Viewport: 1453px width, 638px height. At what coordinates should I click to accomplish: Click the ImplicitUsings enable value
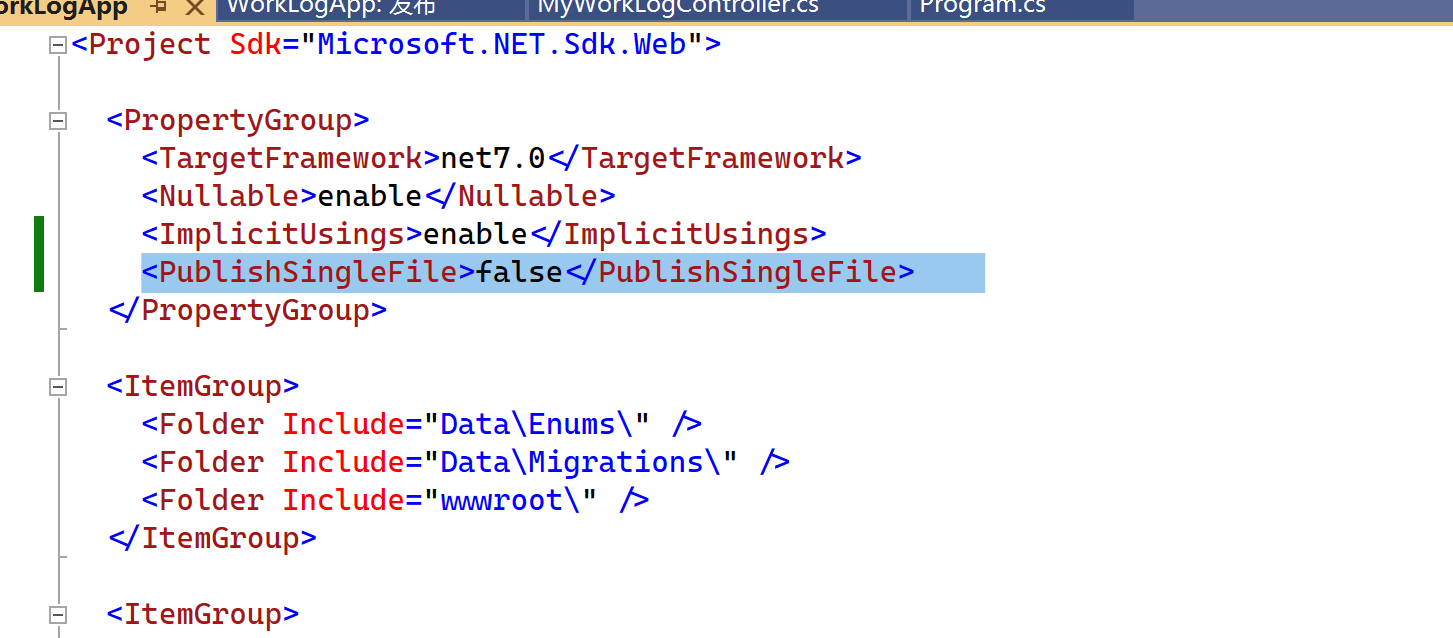pyautogui.click(x=475, y=234)
